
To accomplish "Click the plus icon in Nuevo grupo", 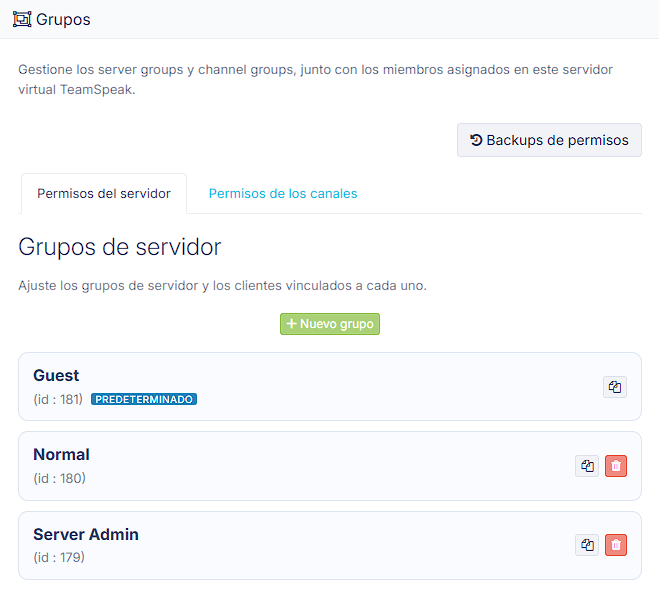I will pos(291,324).
